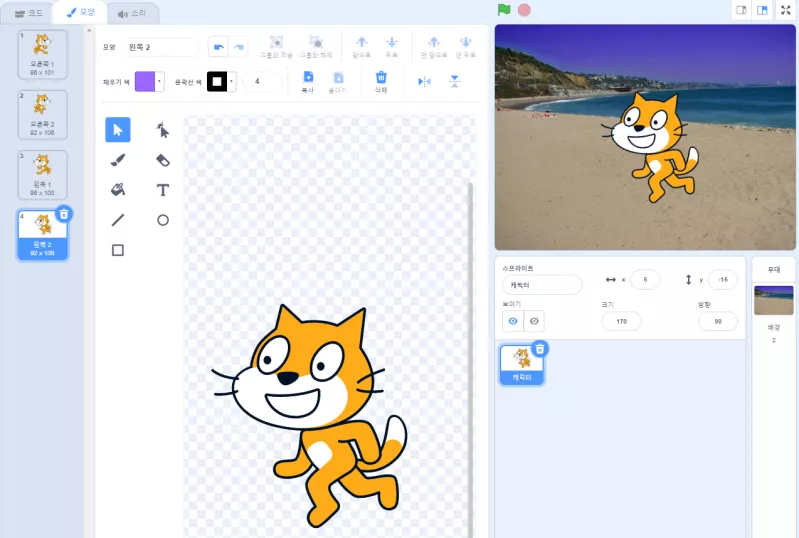Click the Copy icon
Viewport: 799px width, 538px height.
[308, 77]
